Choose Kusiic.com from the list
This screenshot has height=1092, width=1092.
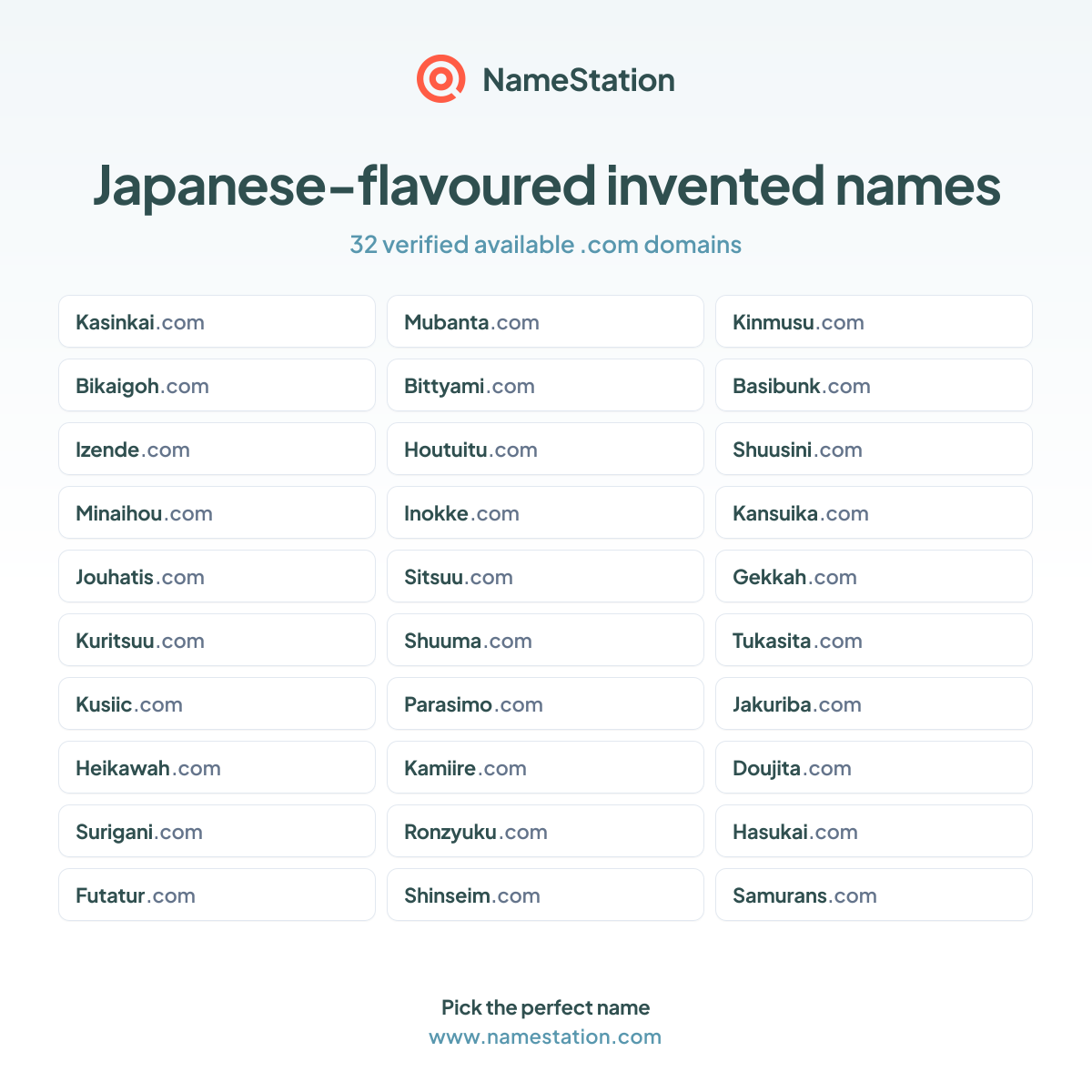(217, 703)
